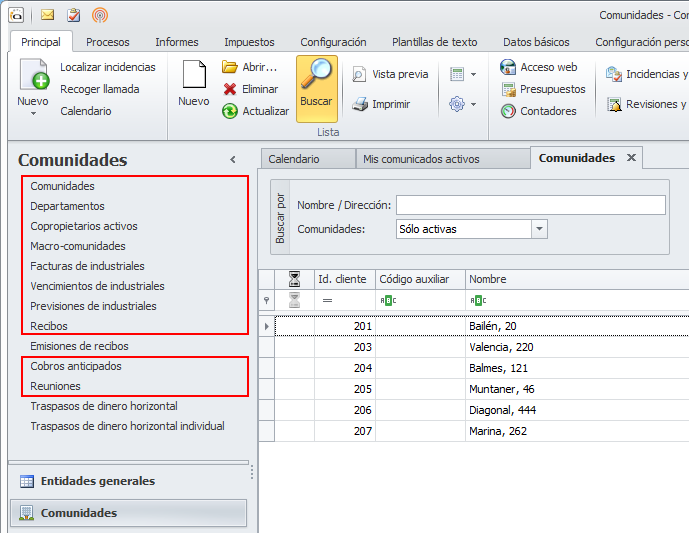
Task: Close the Comunidades document tab
Action: [631, 157]
